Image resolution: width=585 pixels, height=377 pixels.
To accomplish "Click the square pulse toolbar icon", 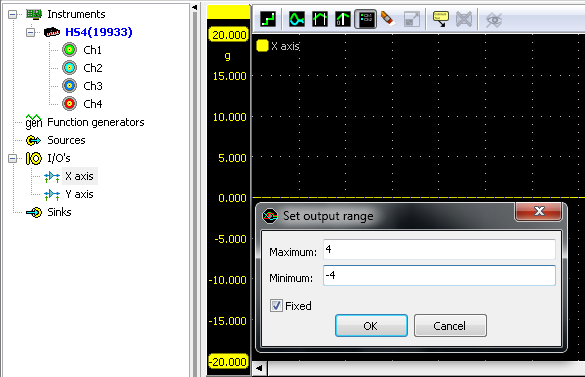I will coord(320,19).
